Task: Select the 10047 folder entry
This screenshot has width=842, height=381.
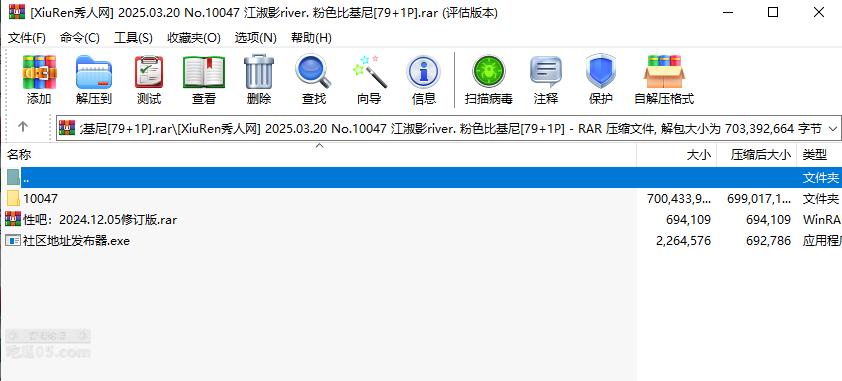Action: (x=40, y=199)
